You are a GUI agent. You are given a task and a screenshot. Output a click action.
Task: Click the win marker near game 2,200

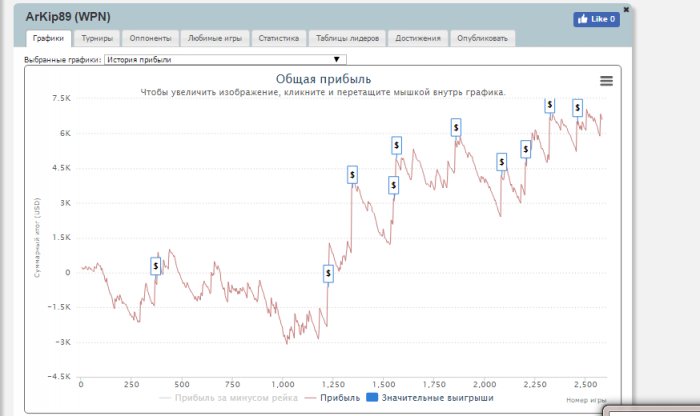[526, 149]
